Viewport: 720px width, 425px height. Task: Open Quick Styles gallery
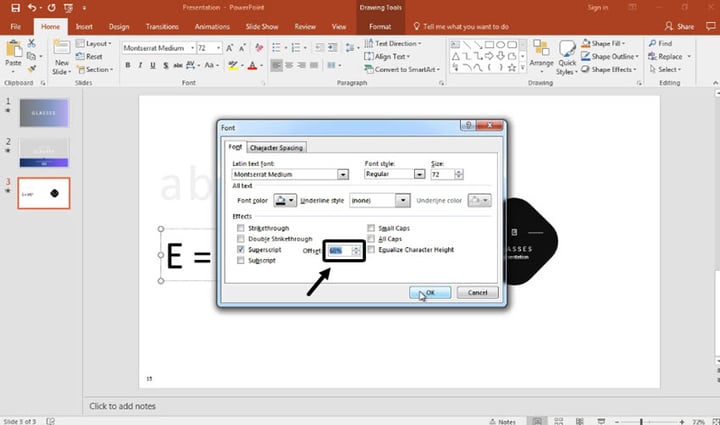(567, 57)
